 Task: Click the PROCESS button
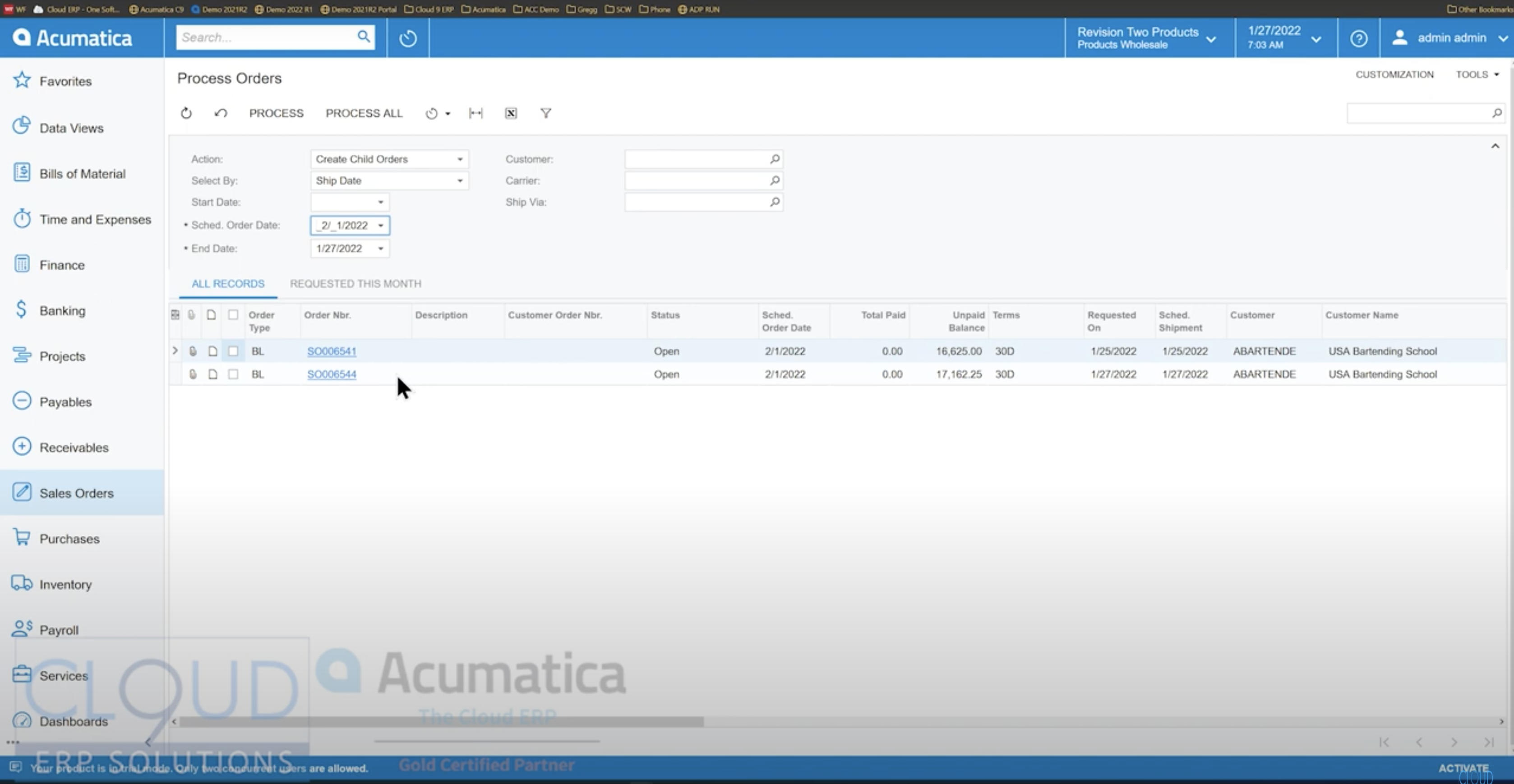(276, 113)
